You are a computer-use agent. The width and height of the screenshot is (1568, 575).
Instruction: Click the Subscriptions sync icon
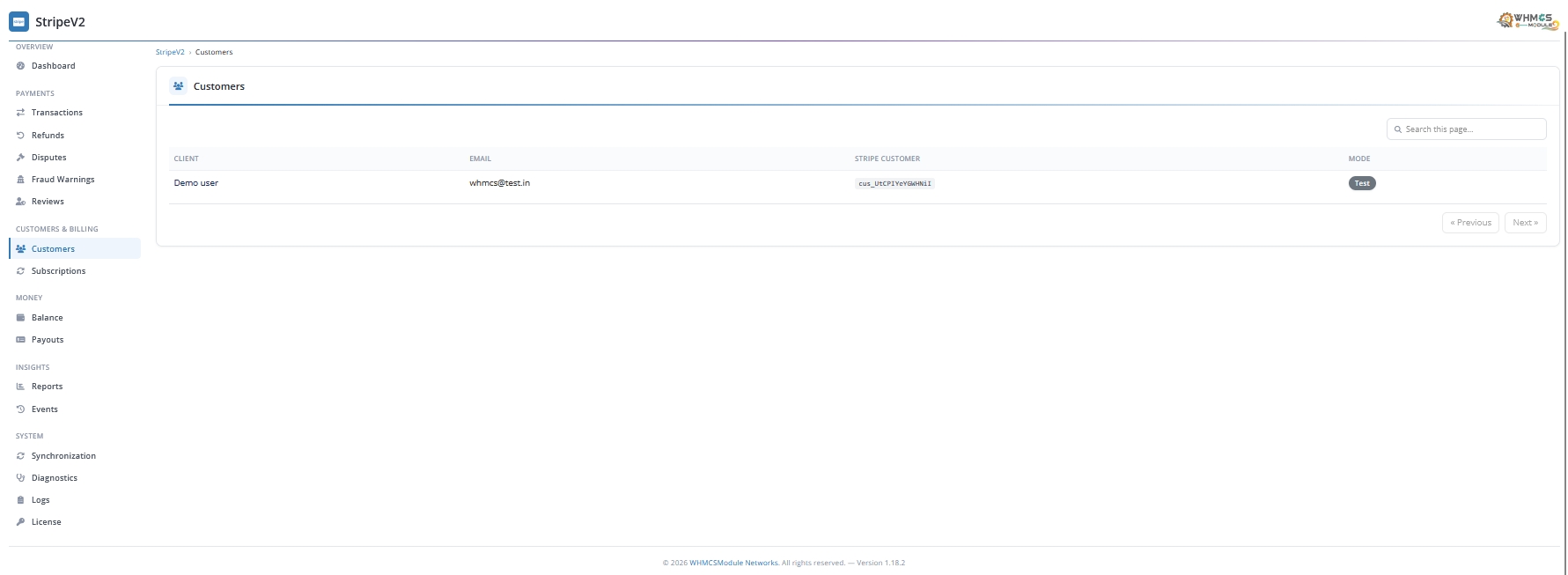pos(20,271)
